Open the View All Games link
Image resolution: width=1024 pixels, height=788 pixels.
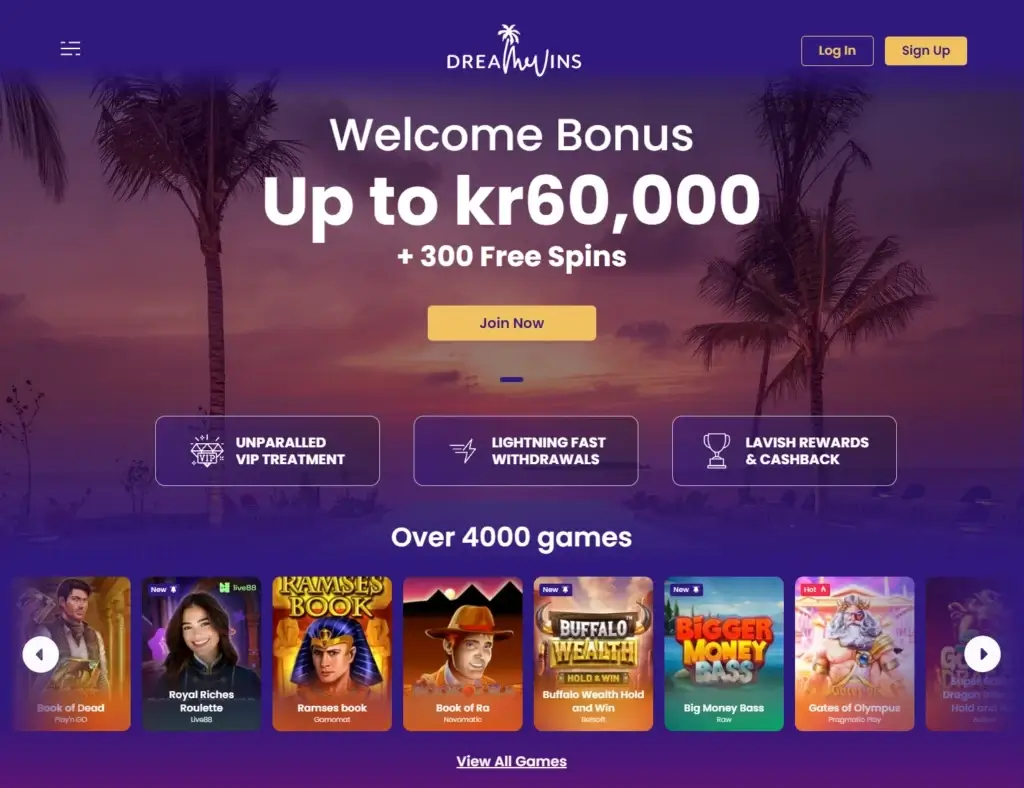point(511,761)
